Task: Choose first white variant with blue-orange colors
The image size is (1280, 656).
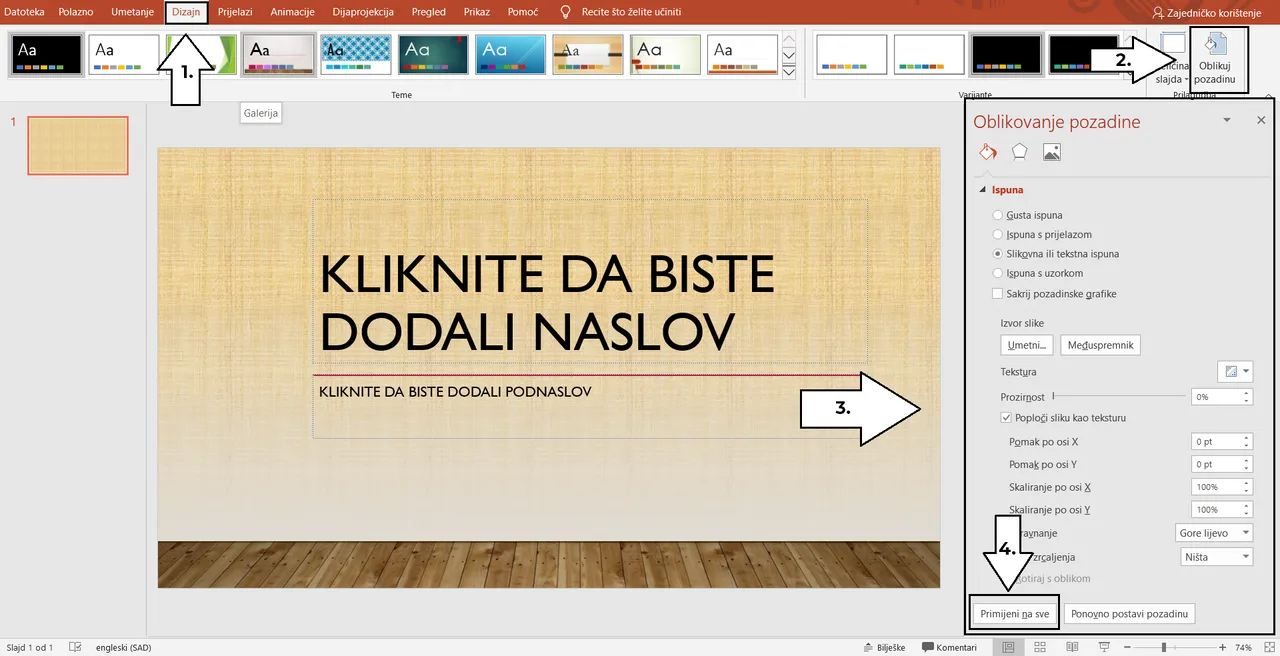Action: coord(852,54)
